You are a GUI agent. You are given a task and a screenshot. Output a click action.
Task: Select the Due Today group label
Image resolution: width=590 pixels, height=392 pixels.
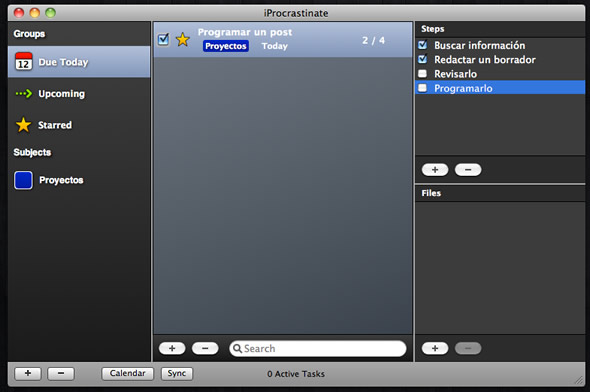[x=63, y=62]
